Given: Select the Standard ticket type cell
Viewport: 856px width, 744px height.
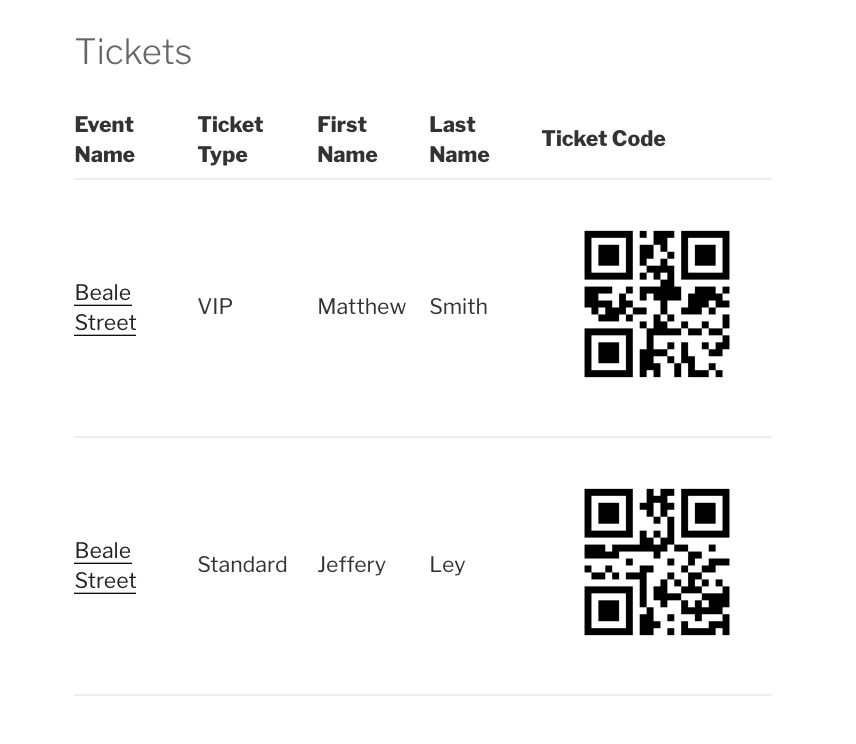Looking at the screenshot, I should tap(242, 565).
